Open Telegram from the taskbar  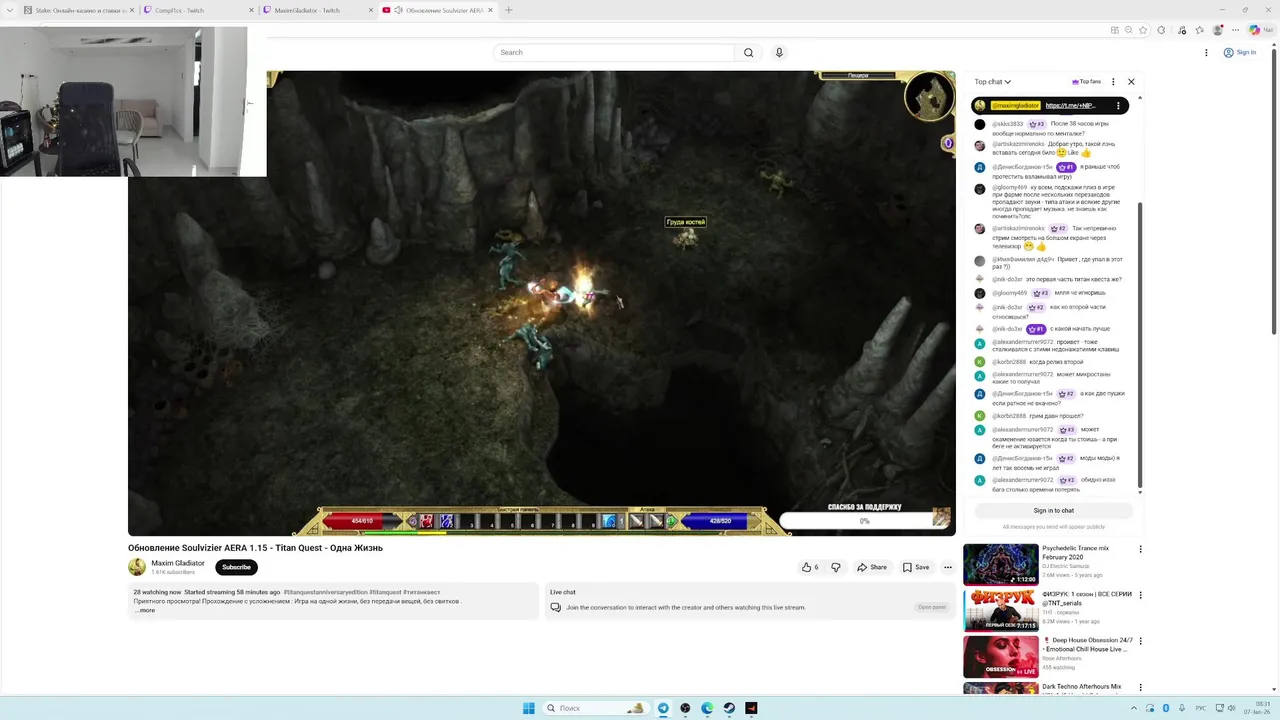pos(663,708)
